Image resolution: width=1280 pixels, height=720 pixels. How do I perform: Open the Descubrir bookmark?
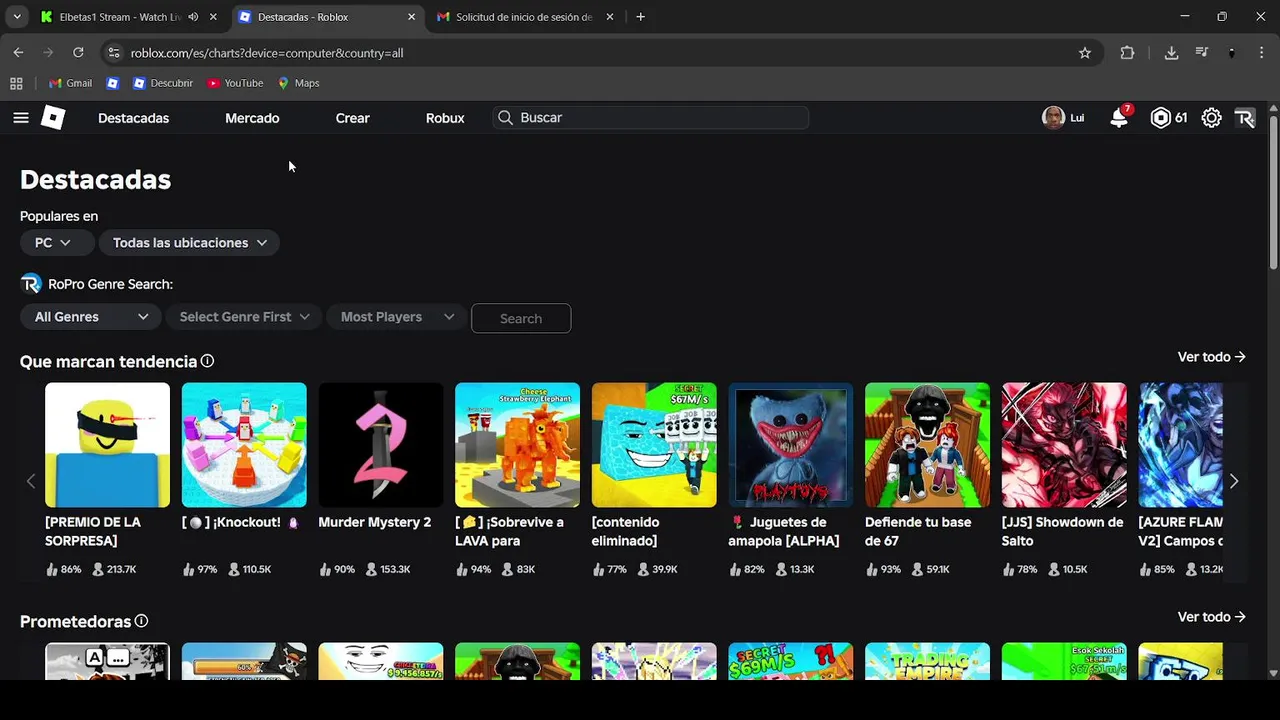163,83
